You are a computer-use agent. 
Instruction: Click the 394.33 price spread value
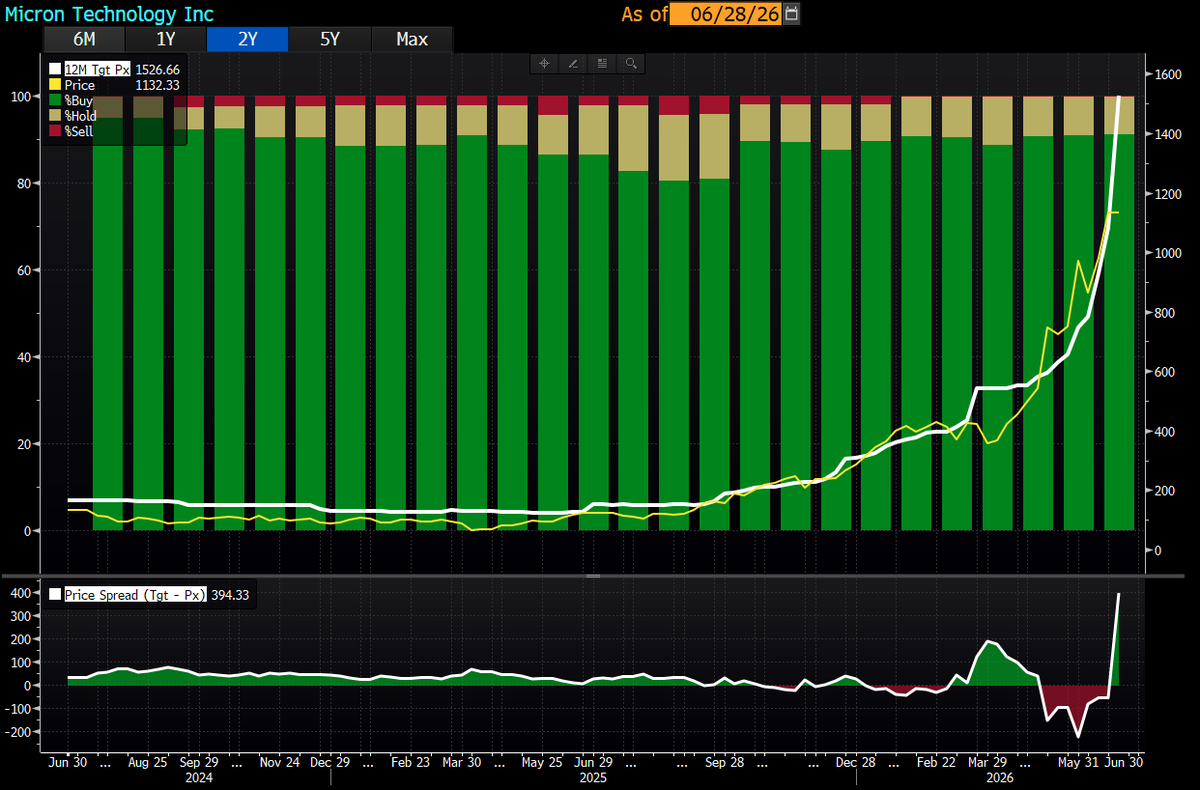232,594
